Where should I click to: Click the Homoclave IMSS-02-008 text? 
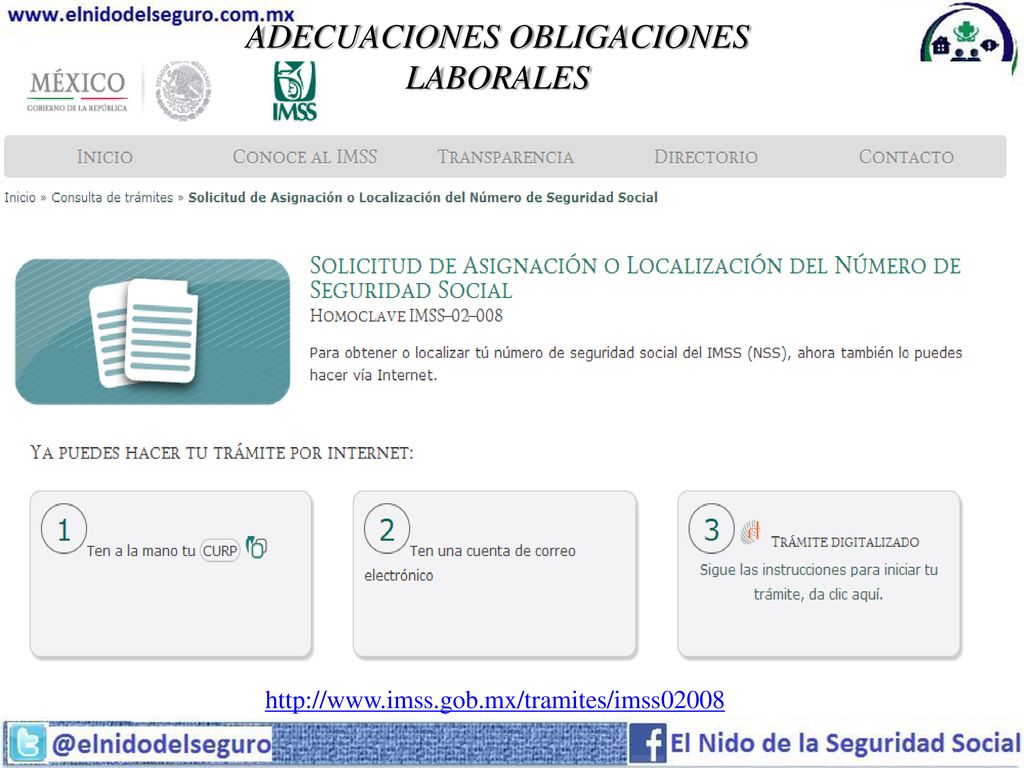tap(406, 315)
